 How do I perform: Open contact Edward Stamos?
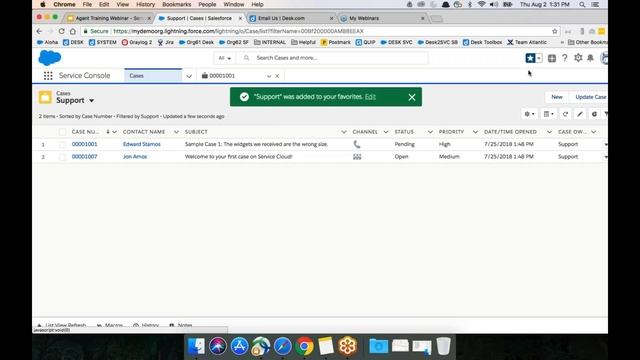pyautogui.click(x=142, y=144)
